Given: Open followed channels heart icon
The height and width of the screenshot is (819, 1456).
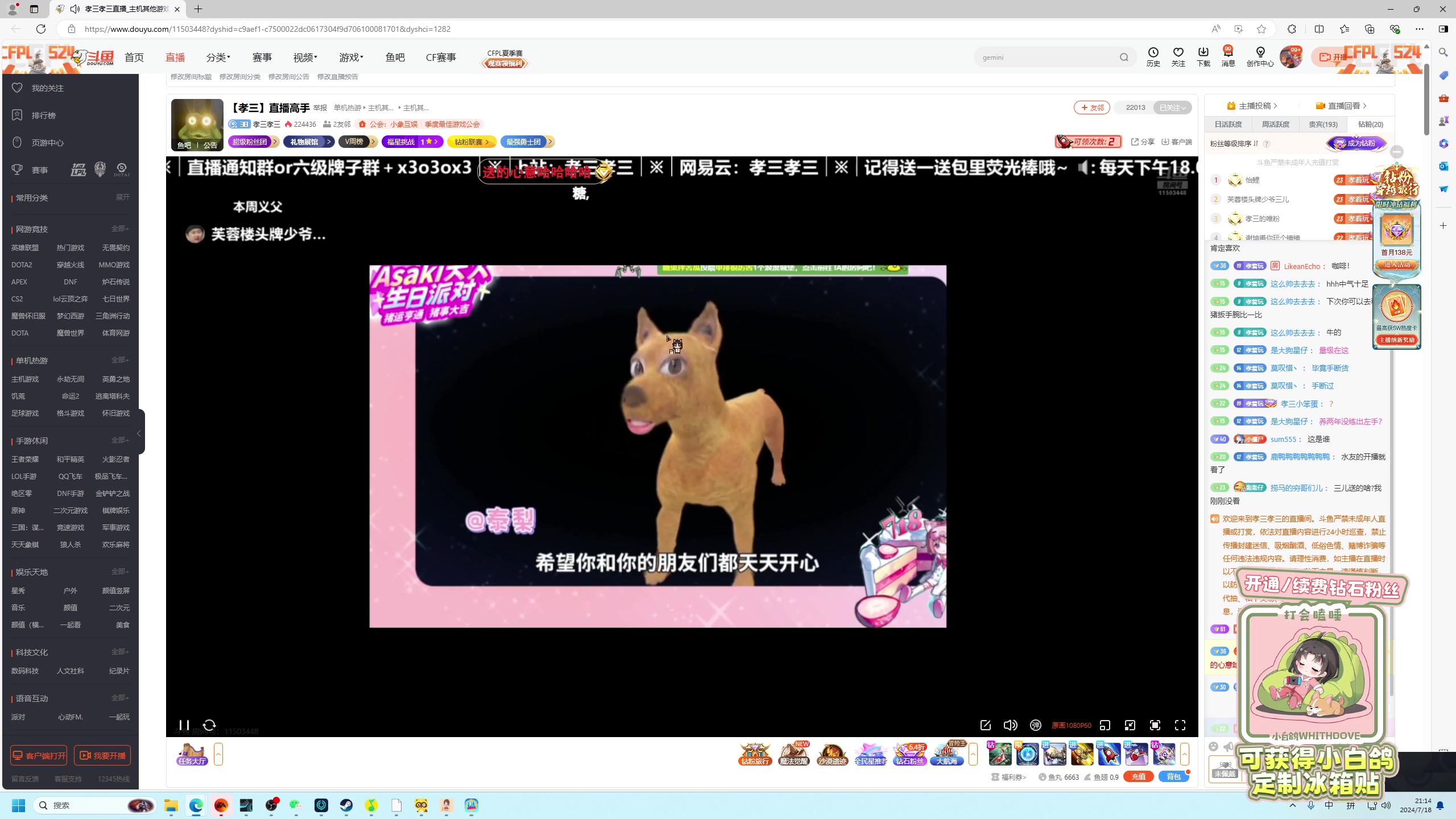Looking at the screenshot, I should [x=1178, y=57].
